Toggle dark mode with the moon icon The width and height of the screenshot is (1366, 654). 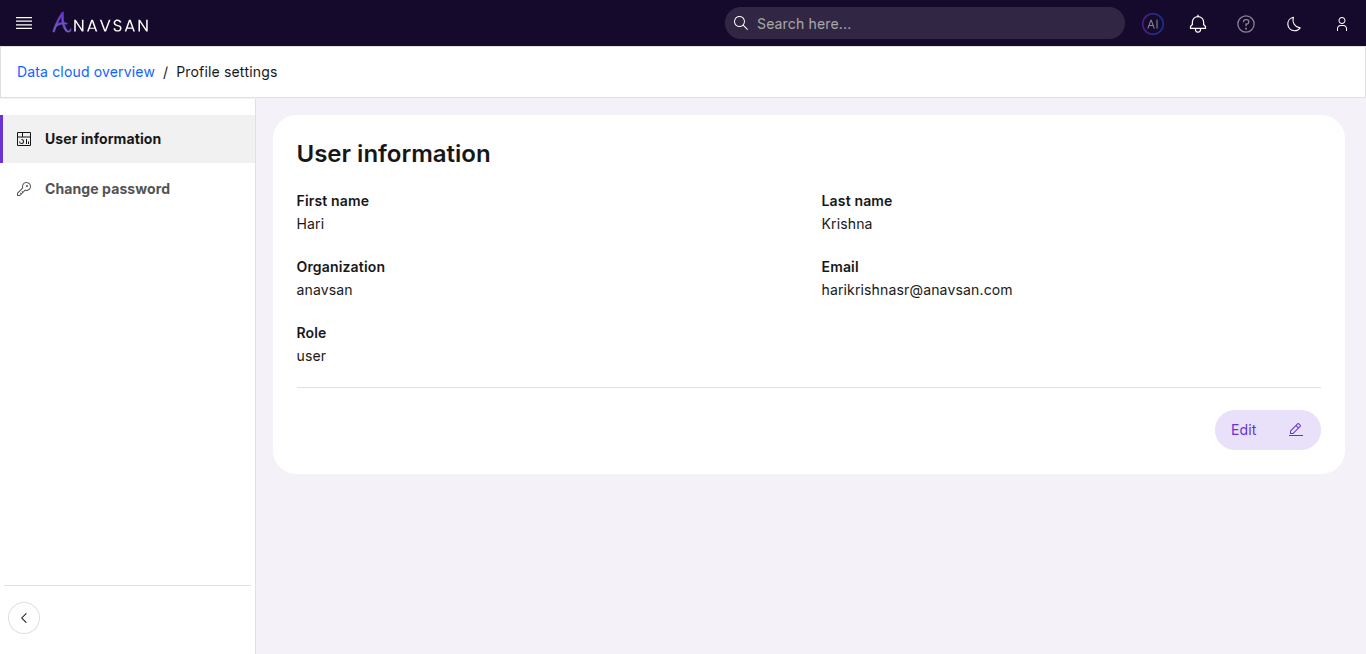1293,23
